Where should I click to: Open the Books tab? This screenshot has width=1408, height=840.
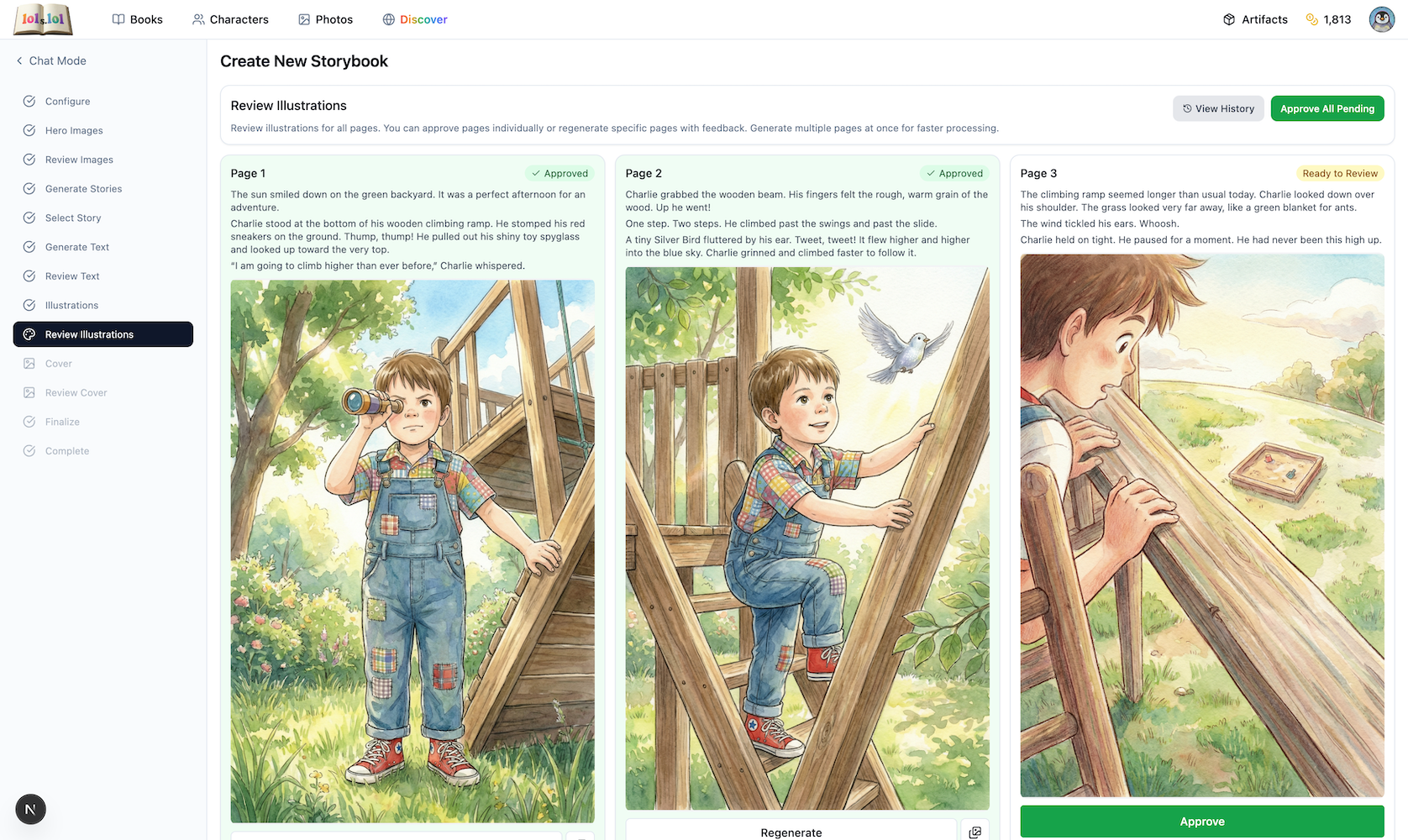click(x=138, y=19)
